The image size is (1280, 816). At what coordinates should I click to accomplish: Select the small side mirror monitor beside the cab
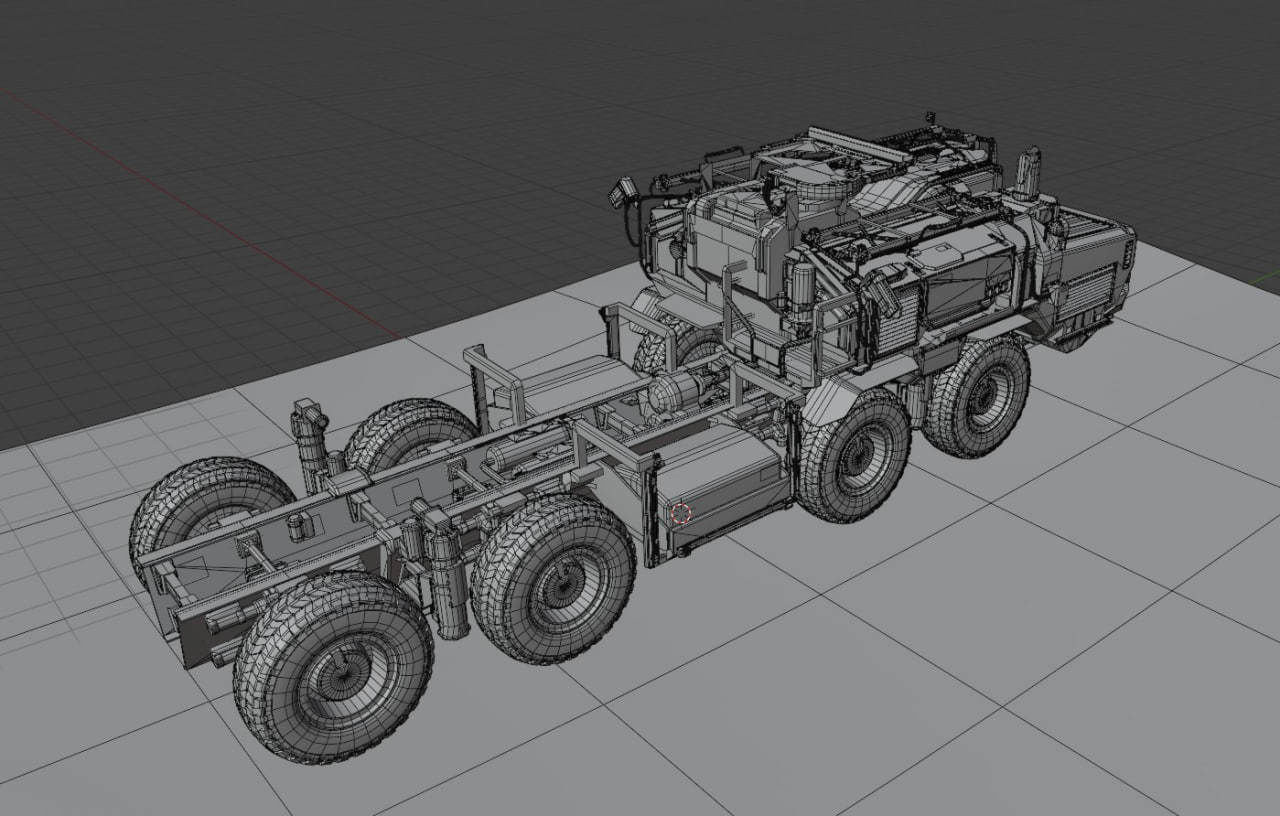pos(625,191)
